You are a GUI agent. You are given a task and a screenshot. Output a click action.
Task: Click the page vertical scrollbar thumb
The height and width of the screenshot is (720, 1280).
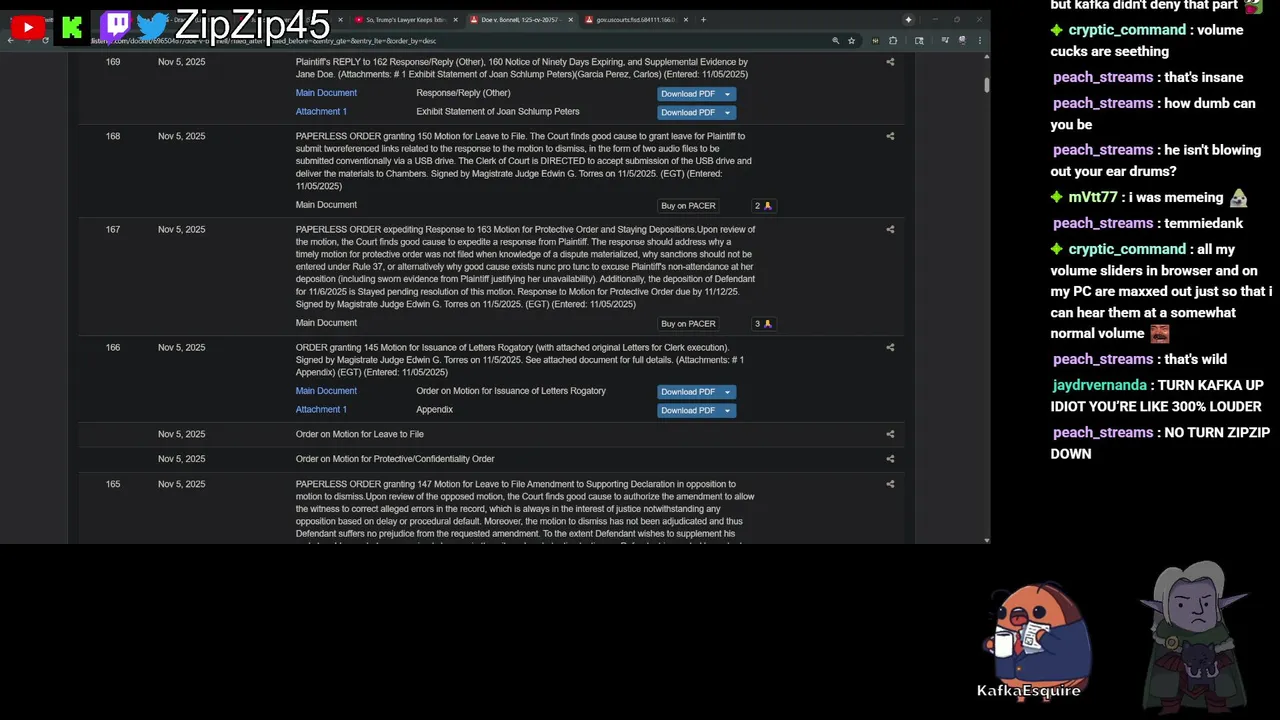[987, 85]
